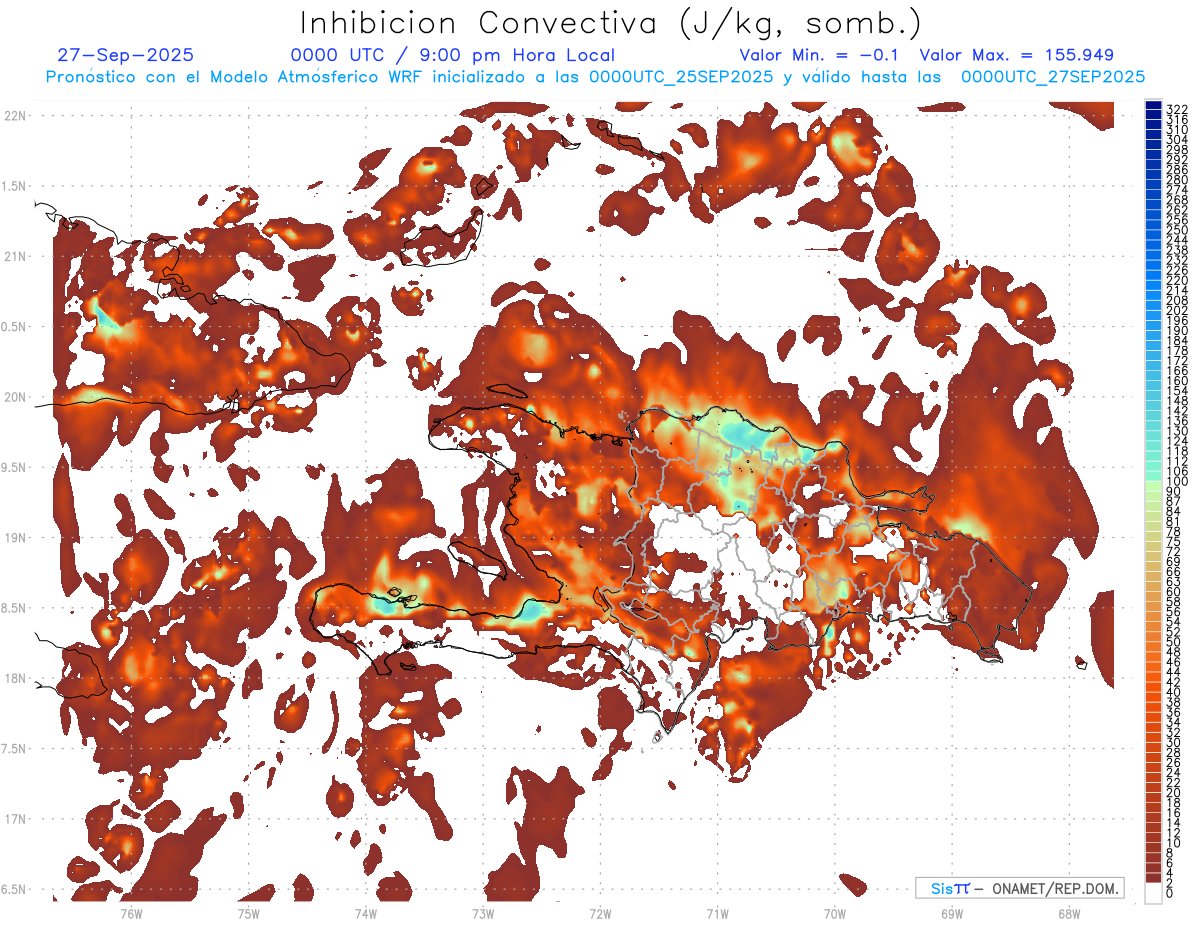The width and height of the screenshot is (1200, 927).
Task: Click the 20N latitude axis label
Action: click(15, 397)
